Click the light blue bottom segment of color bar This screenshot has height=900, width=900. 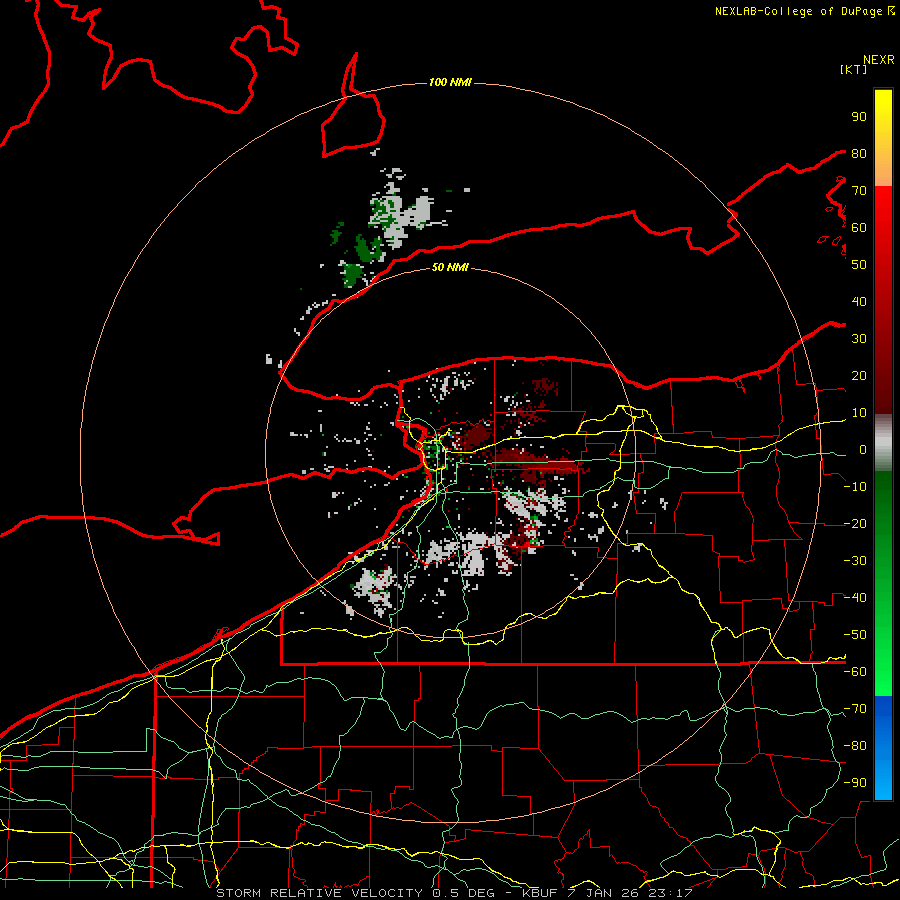point(883,781)
